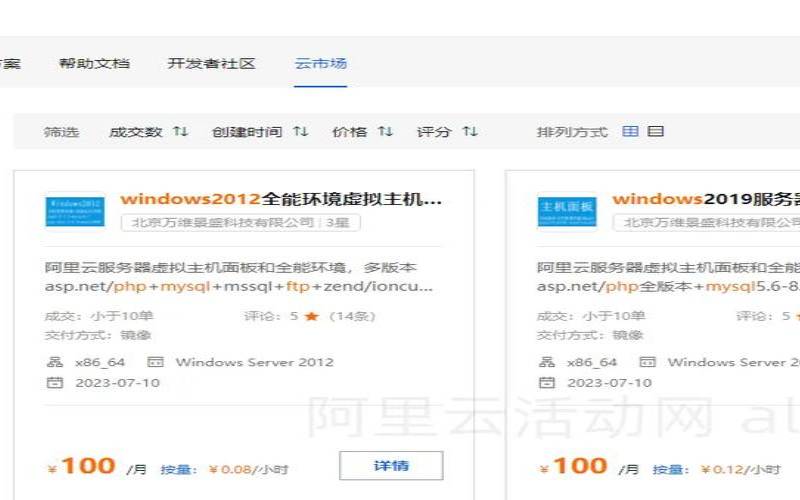Click calendar icon on windows2019 card

[x=546, y=383]
